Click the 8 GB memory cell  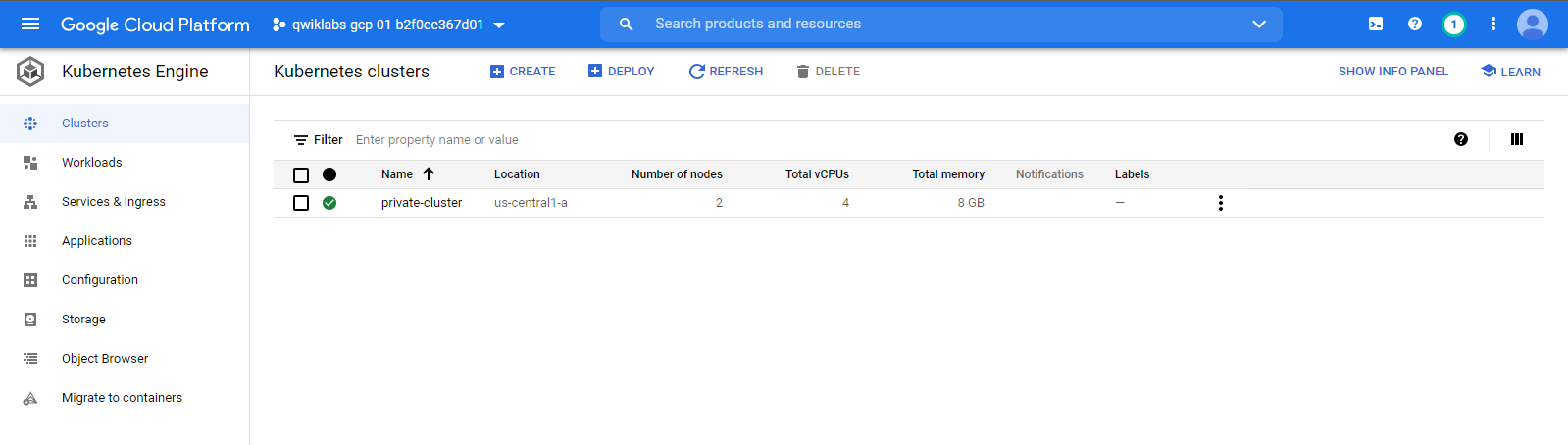click(971, 203)
